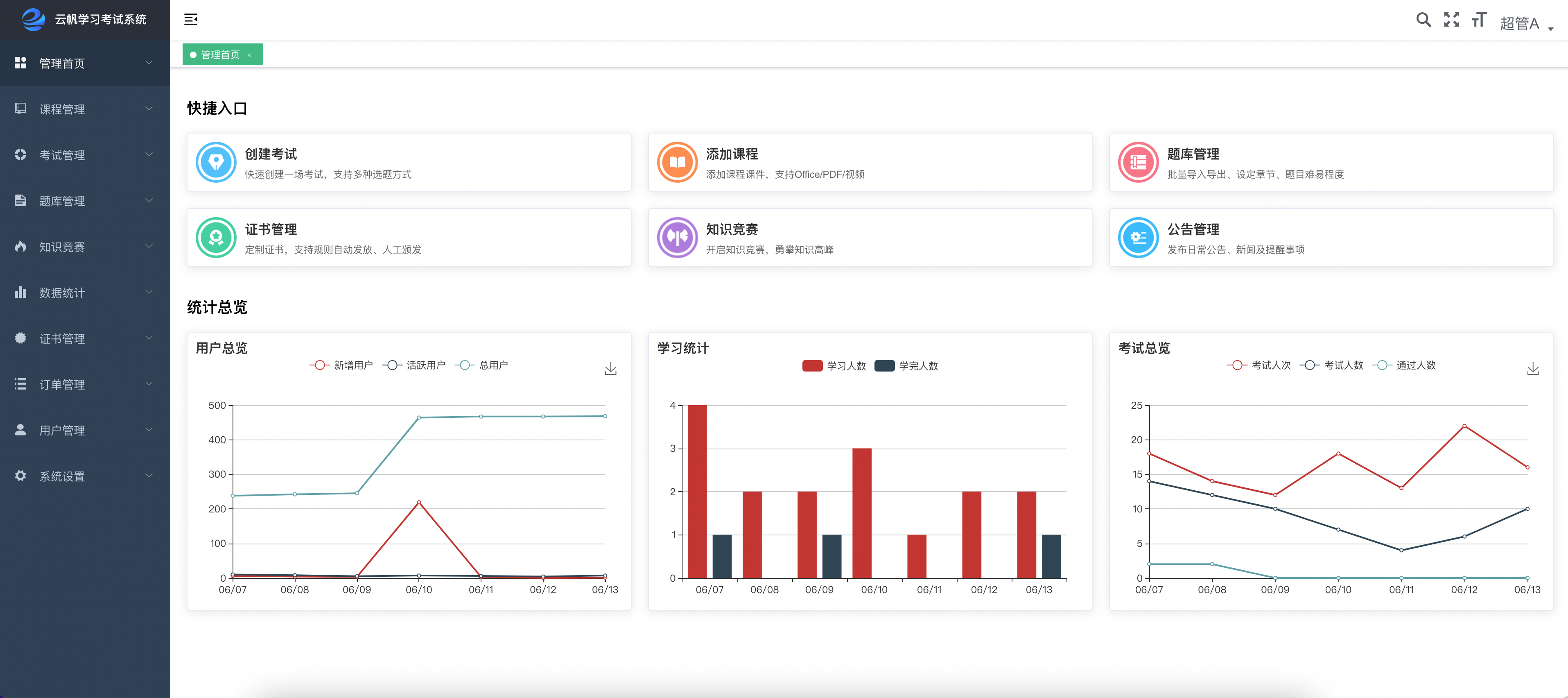Open 数据统计 in the sidebar

[x=85, y=292]
